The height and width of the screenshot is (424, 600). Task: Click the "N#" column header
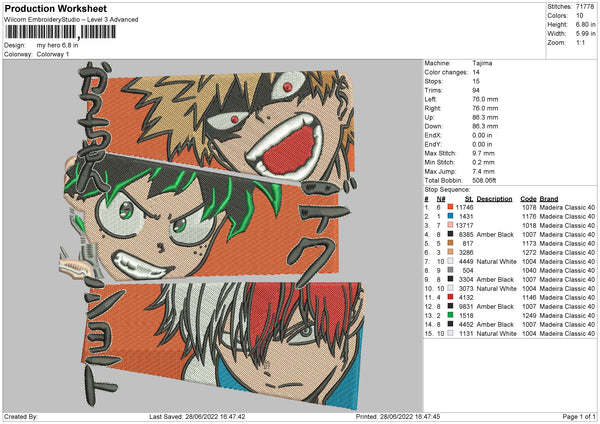tap(441, 199)
